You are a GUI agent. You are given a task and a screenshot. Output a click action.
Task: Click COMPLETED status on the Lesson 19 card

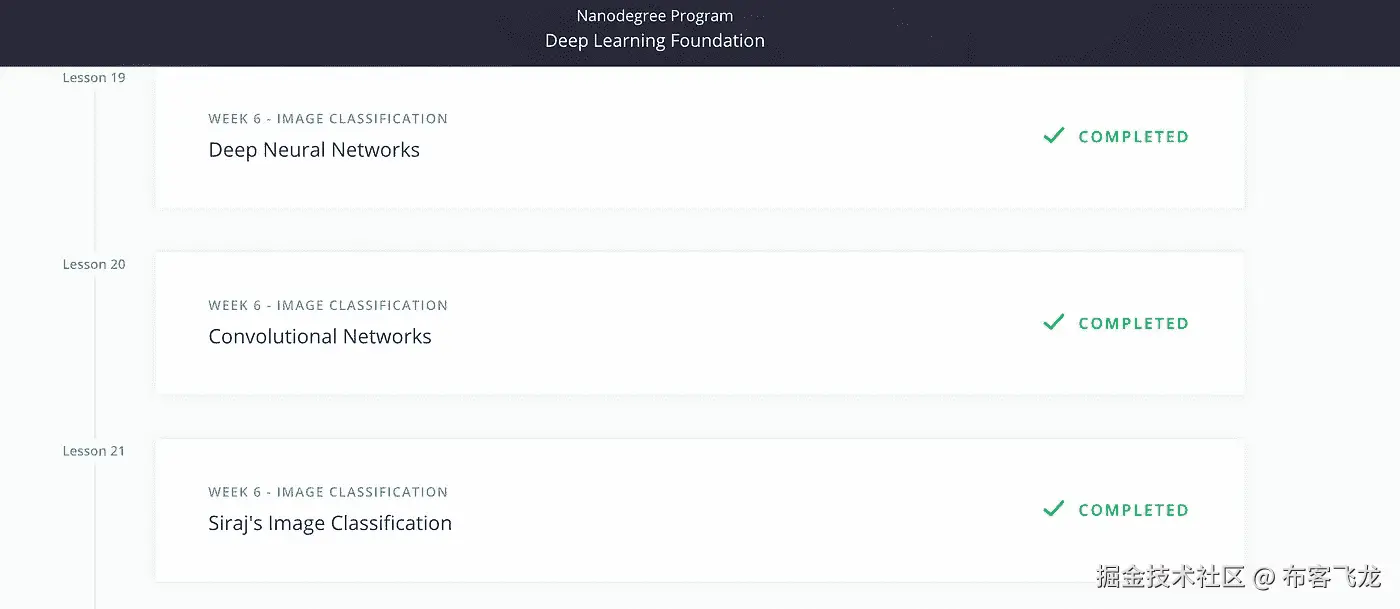click(x=1133, y=137)
